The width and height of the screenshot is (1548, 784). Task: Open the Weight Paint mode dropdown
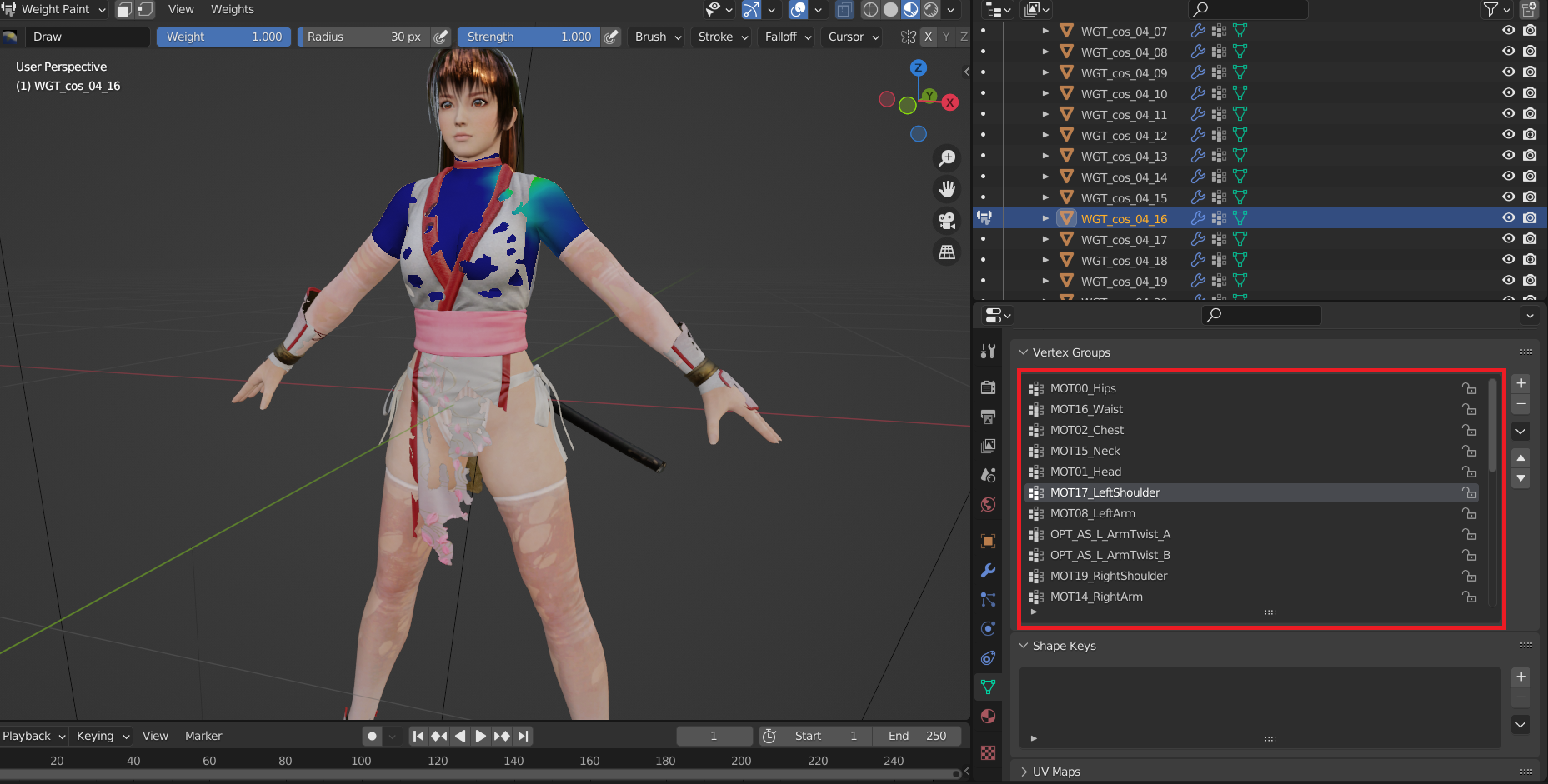coord(55,10)
